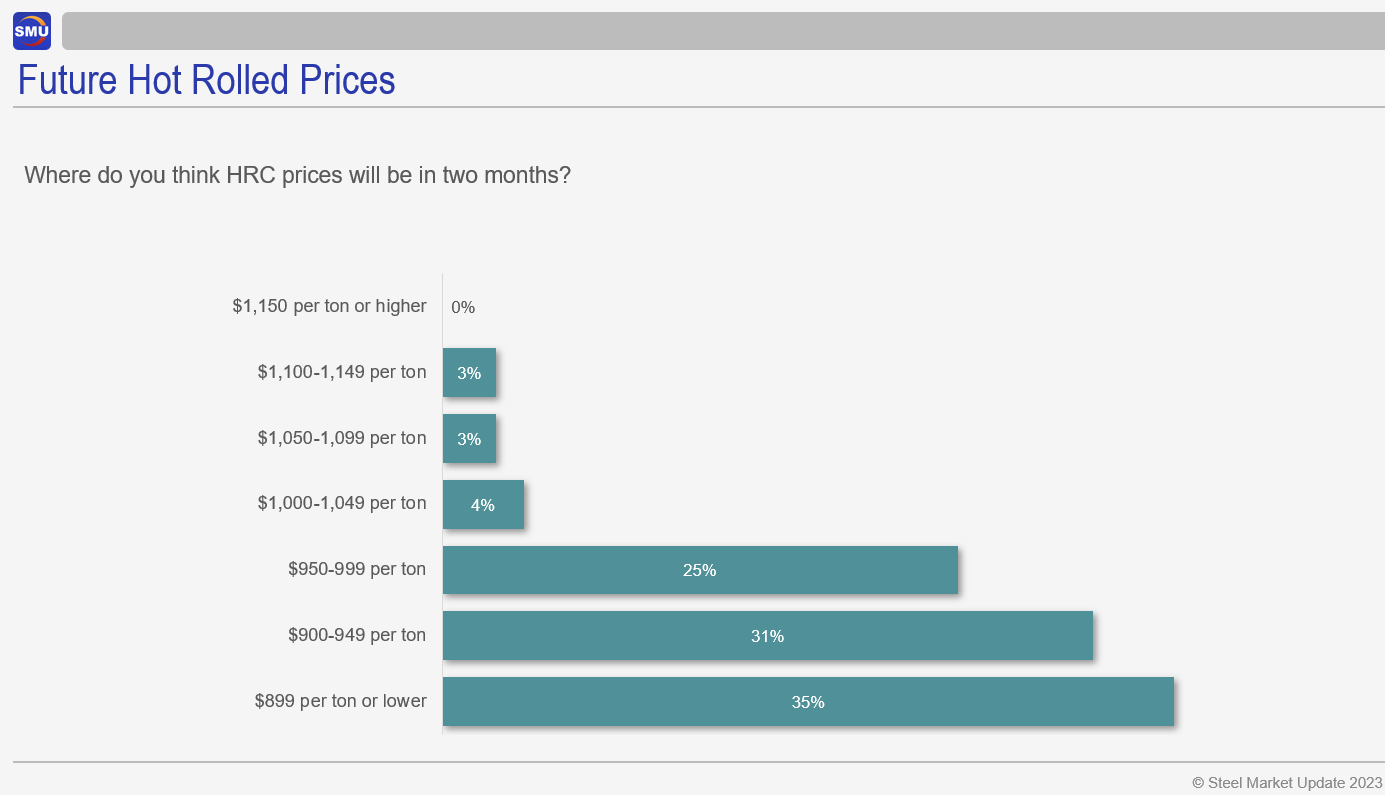Click the 0% value label
1385x795 pixels.
[463, 307]
